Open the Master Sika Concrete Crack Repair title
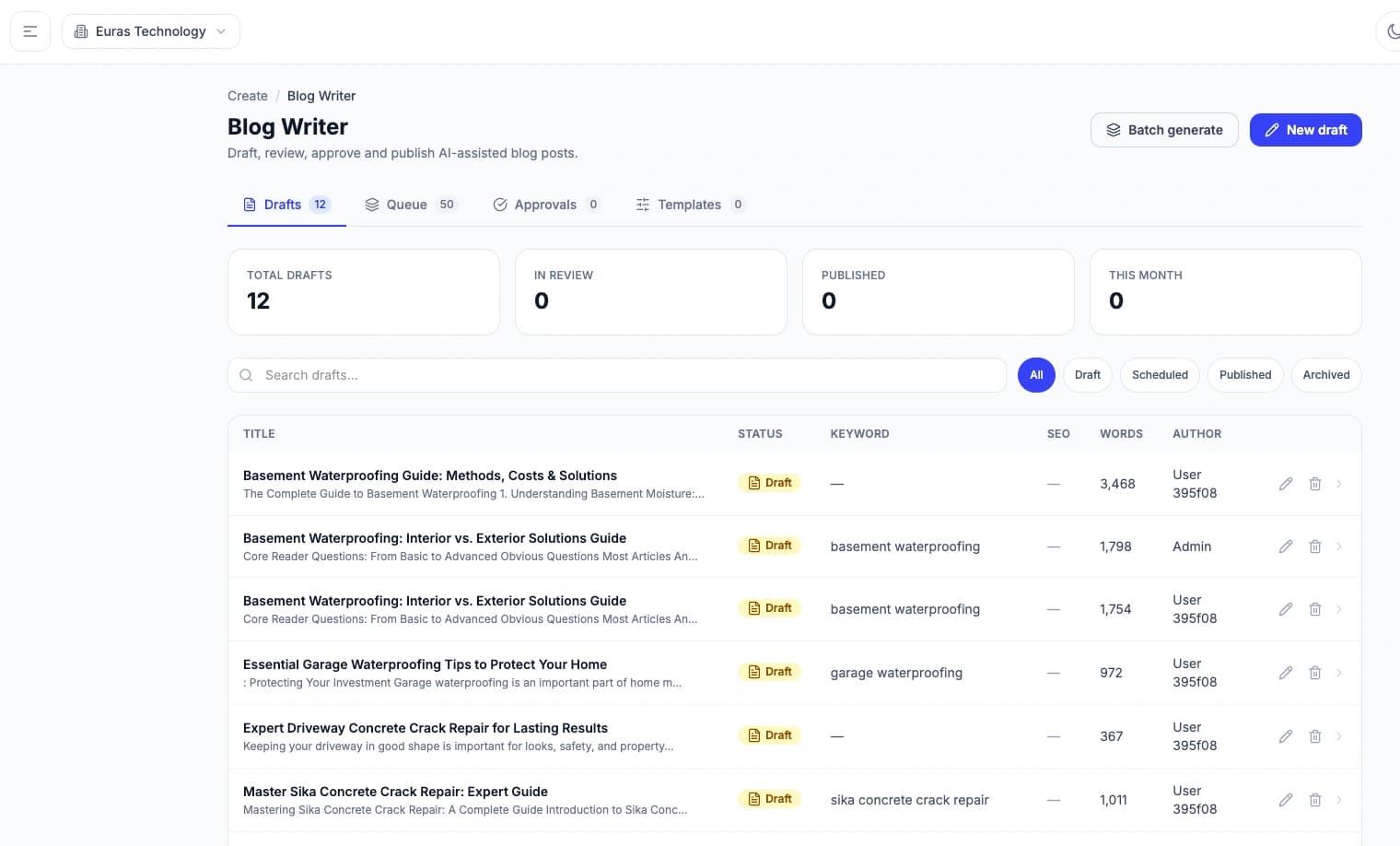 (x=395, y=792)
